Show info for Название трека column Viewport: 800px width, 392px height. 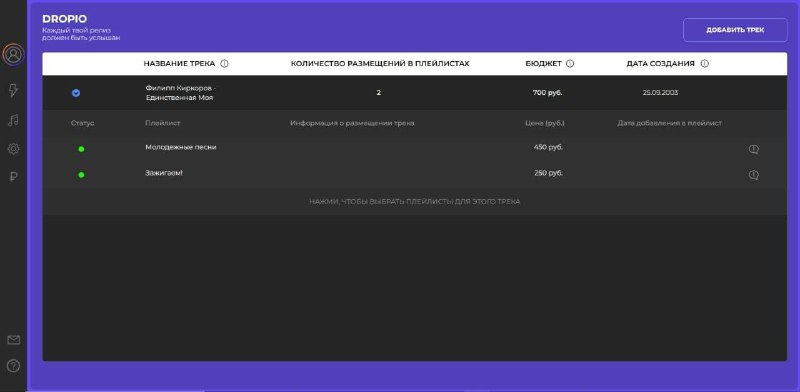click(224, 64)
